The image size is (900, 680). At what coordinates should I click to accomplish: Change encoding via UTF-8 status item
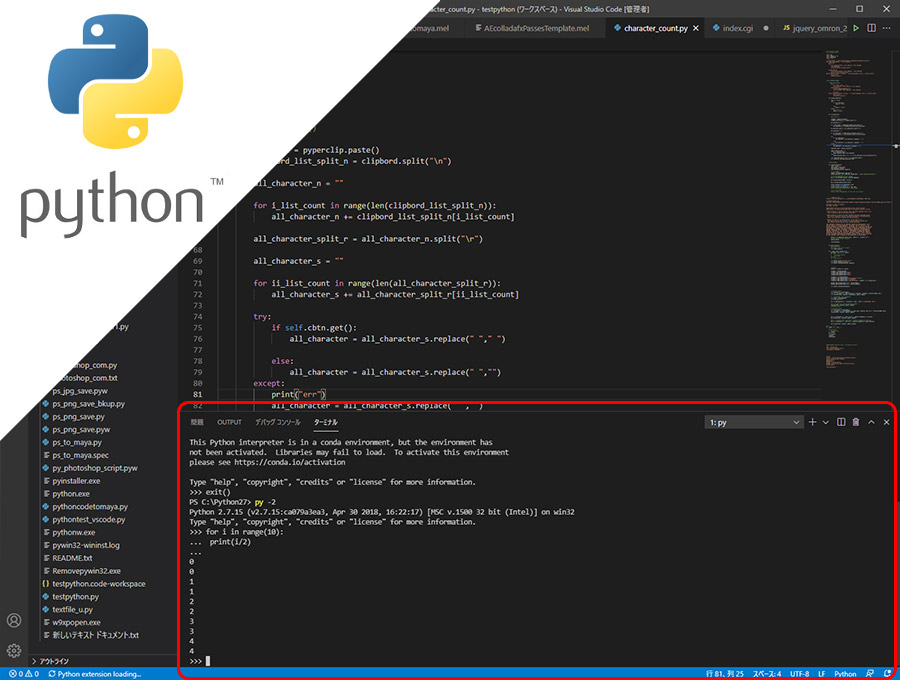(800, 674)
